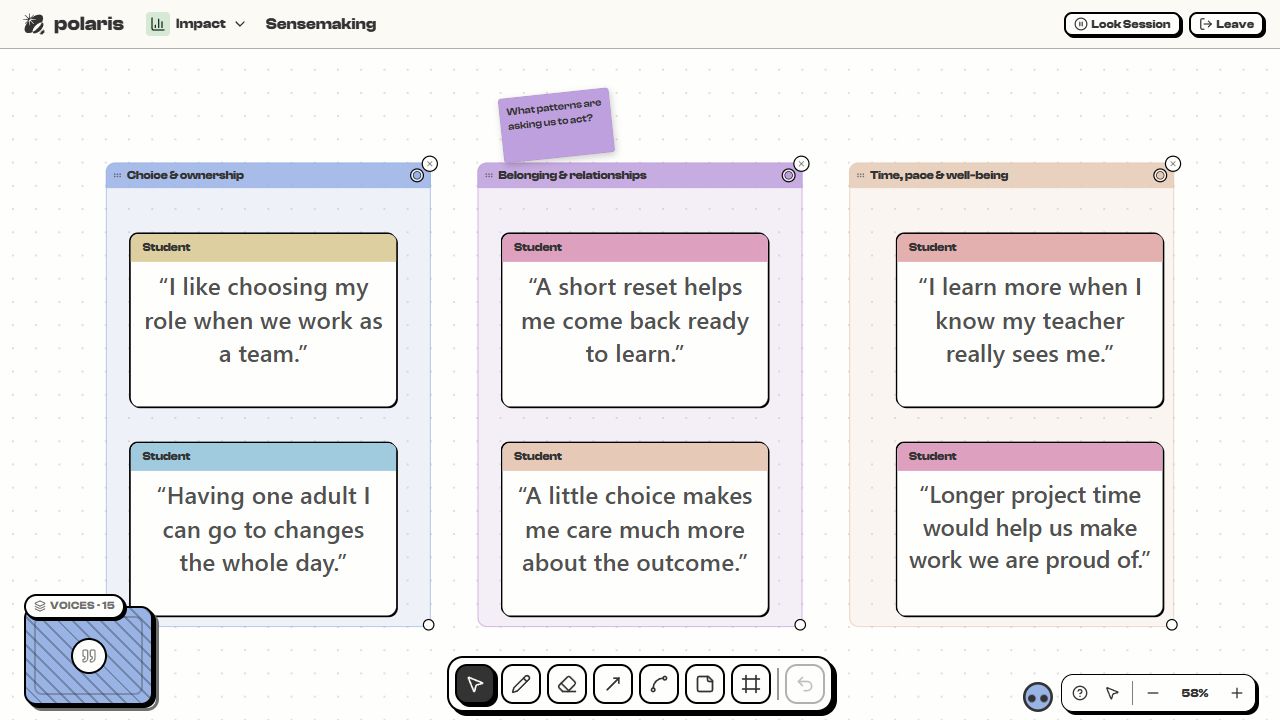Image resolution: width=1280 pixels, height=720 pixels.
Task: Select the pointer select tool
Action: tap(475, 685)
